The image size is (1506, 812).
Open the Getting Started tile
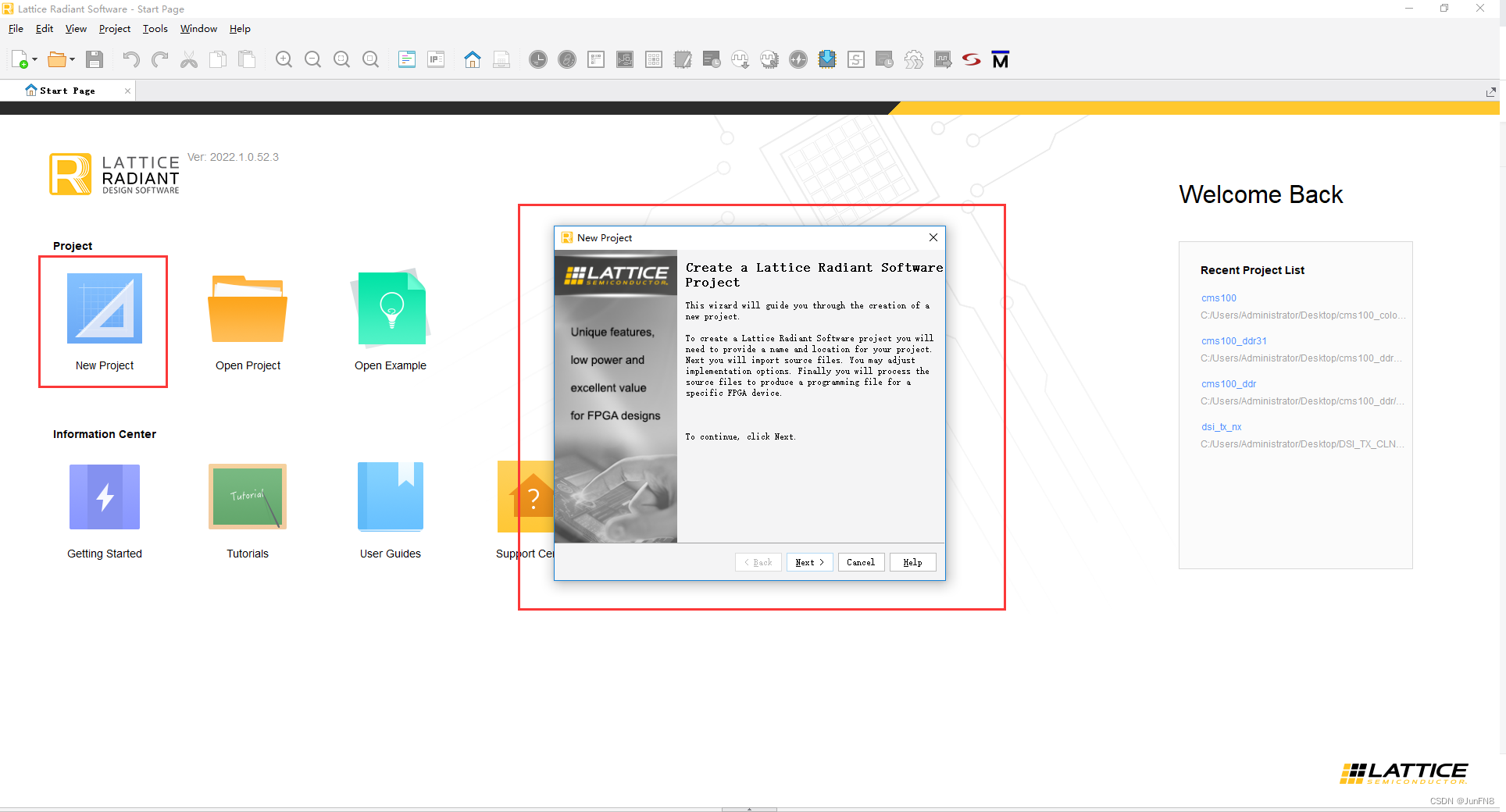tap(105, 511)
